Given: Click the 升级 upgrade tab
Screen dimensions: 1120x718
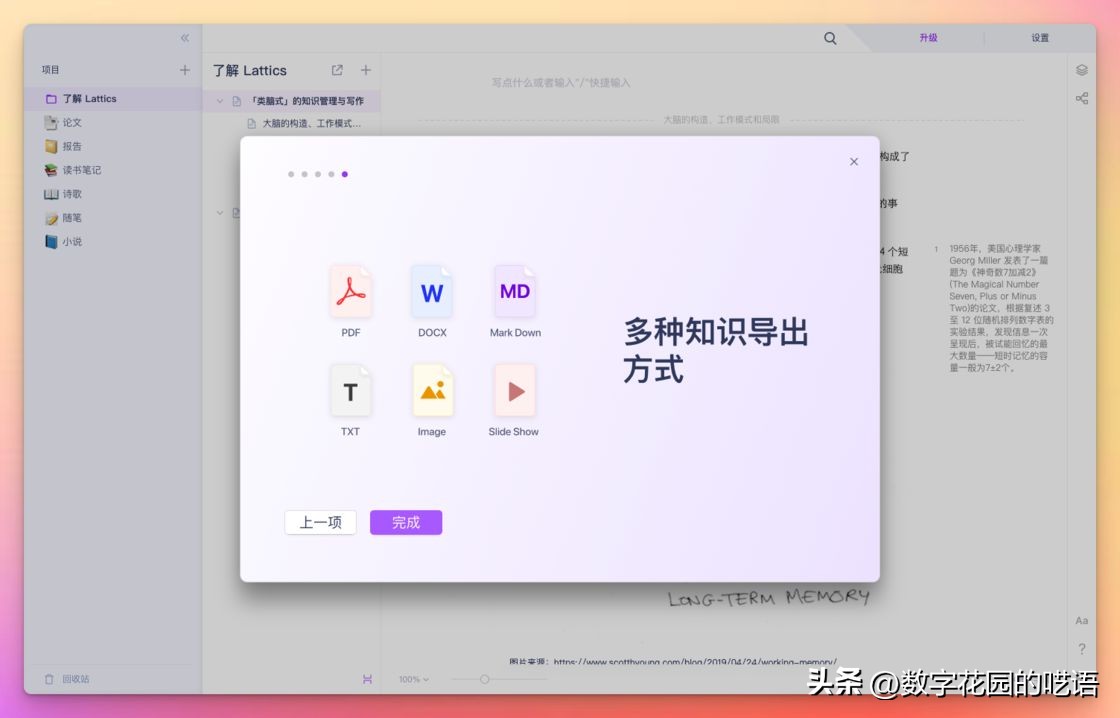Looking at the screenshot, I should [928, 38].
